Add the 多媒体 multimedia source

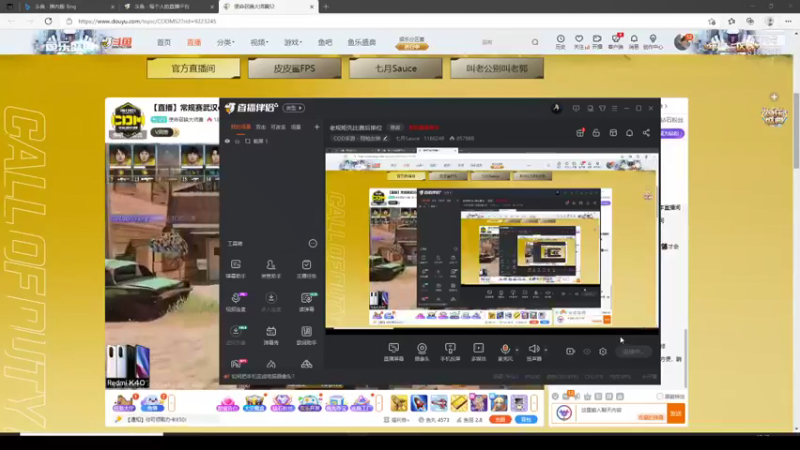[x=479, y=352]
